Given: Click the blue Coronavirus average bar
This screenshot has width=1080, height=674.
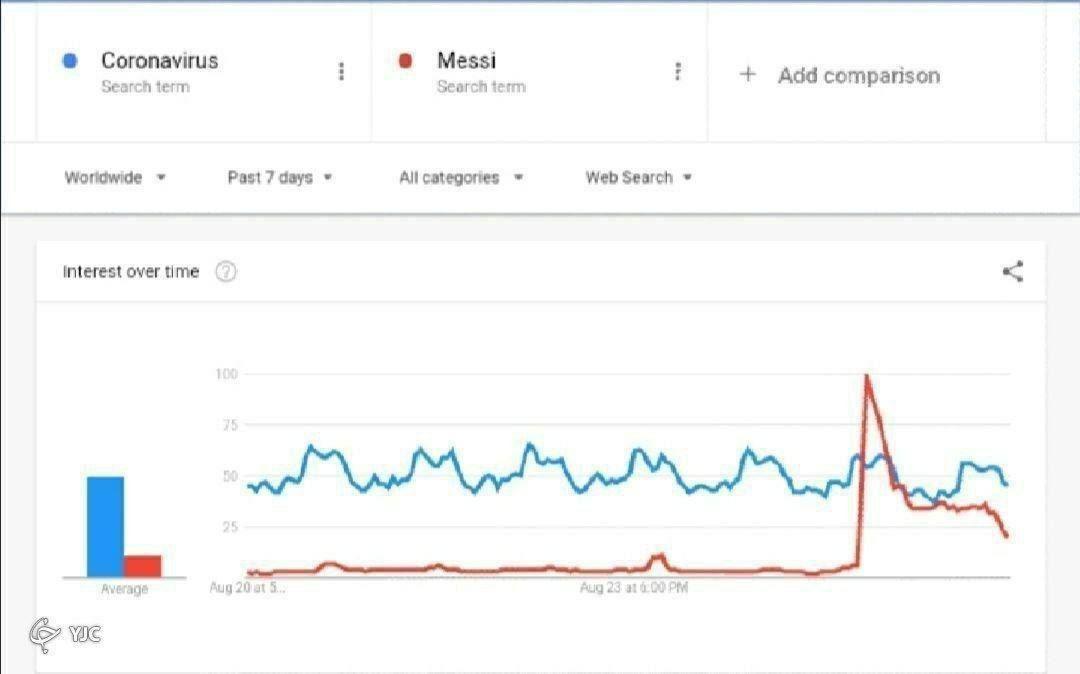Looking at the screenshot, I should pyautogui.click(x=105, y=527).
